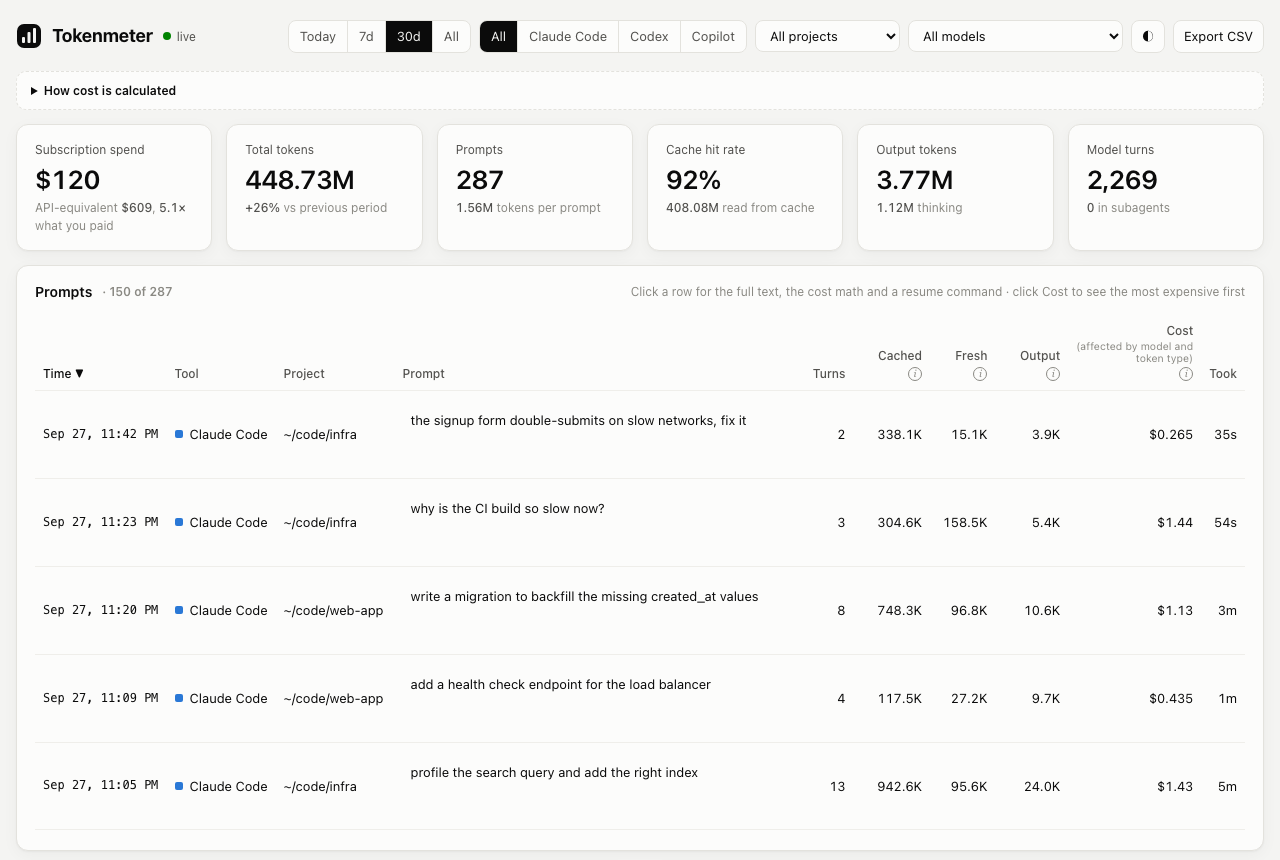Click the 158.5K fresh tokens value
The image size is (1280, 860).
point(965,523)
